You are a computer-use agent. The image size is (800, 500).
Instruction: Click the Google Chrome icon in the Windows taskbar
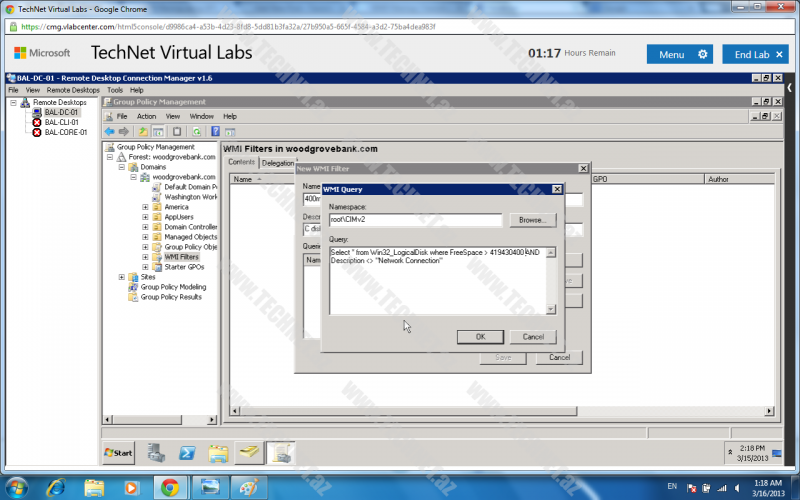pyautogui.click(x=170, y=487)
